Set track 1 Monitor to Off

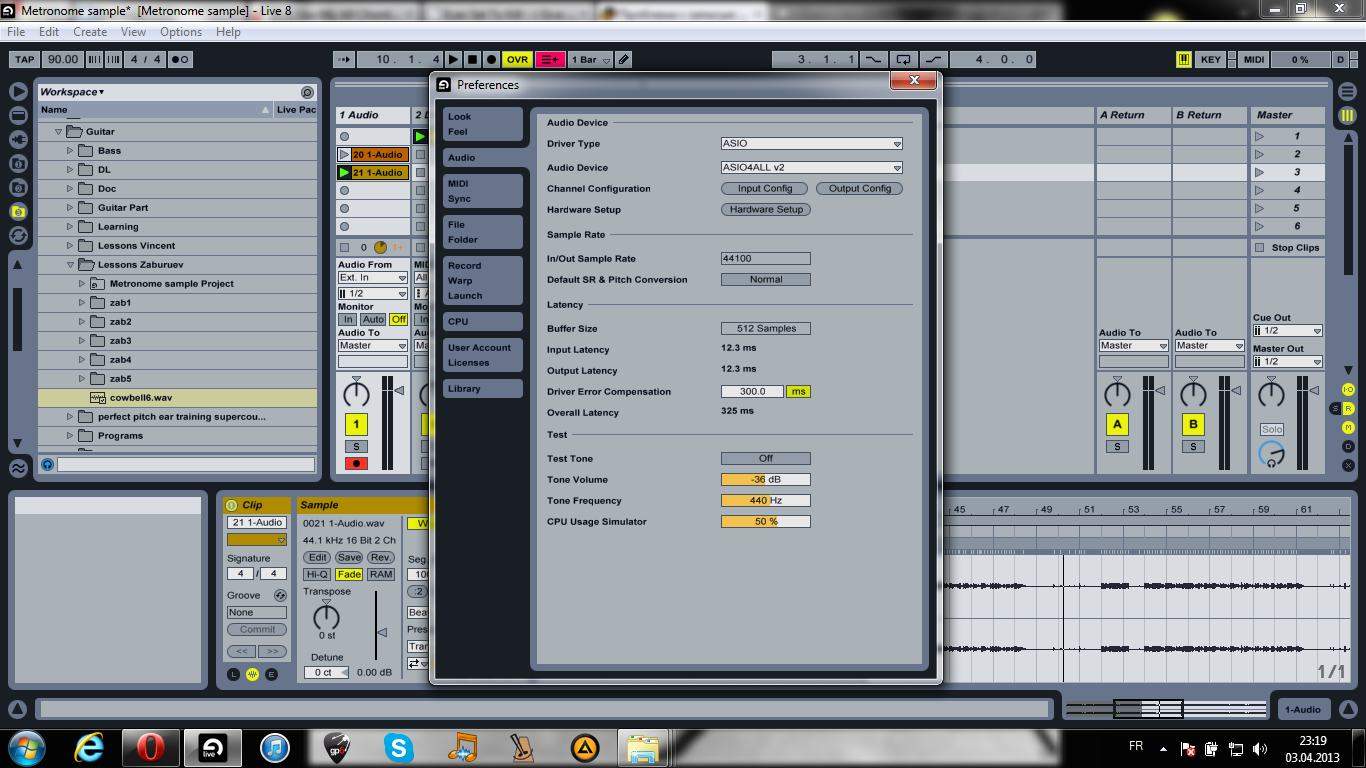tap(398, 320)
